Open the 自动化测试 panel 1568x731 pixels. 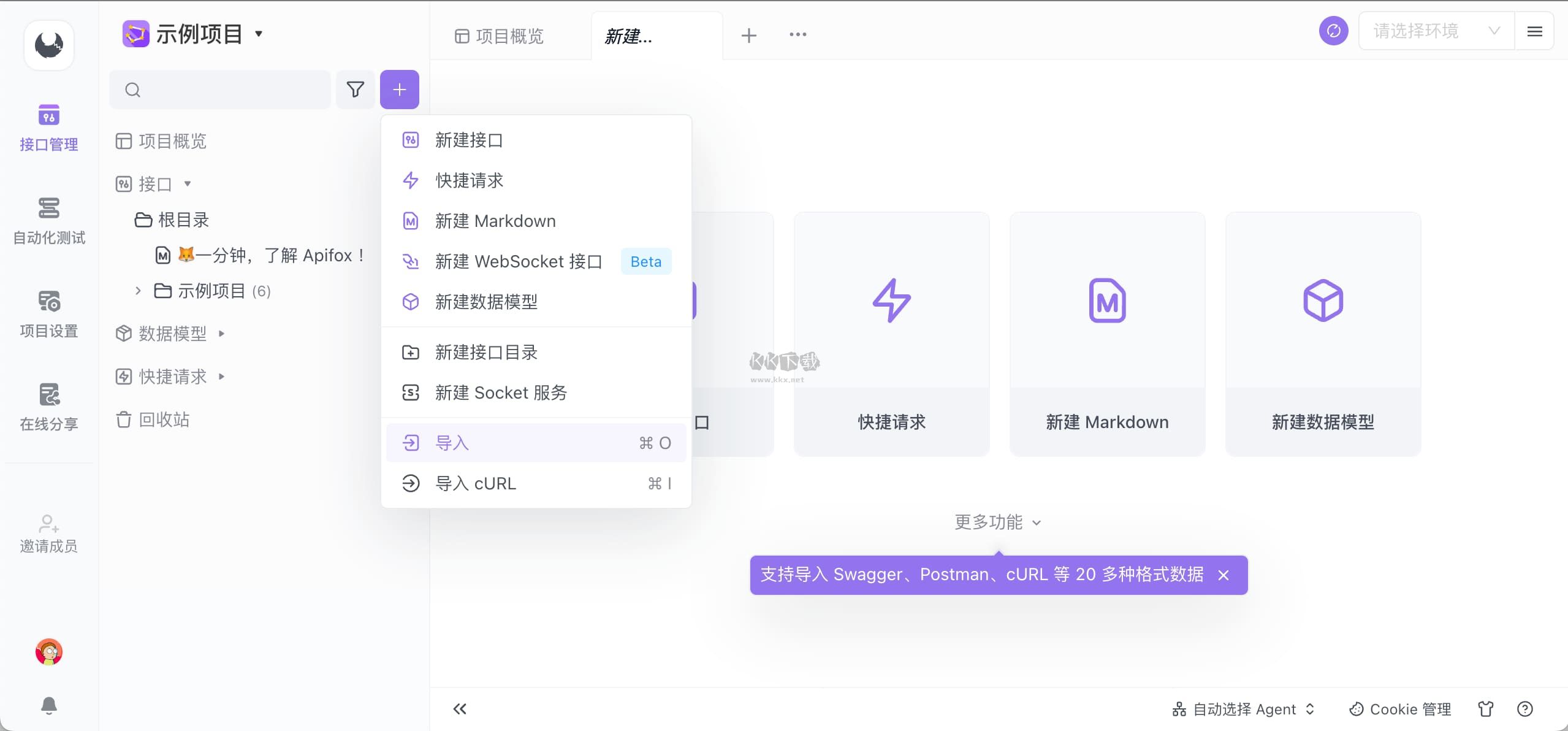pos(48,221)
